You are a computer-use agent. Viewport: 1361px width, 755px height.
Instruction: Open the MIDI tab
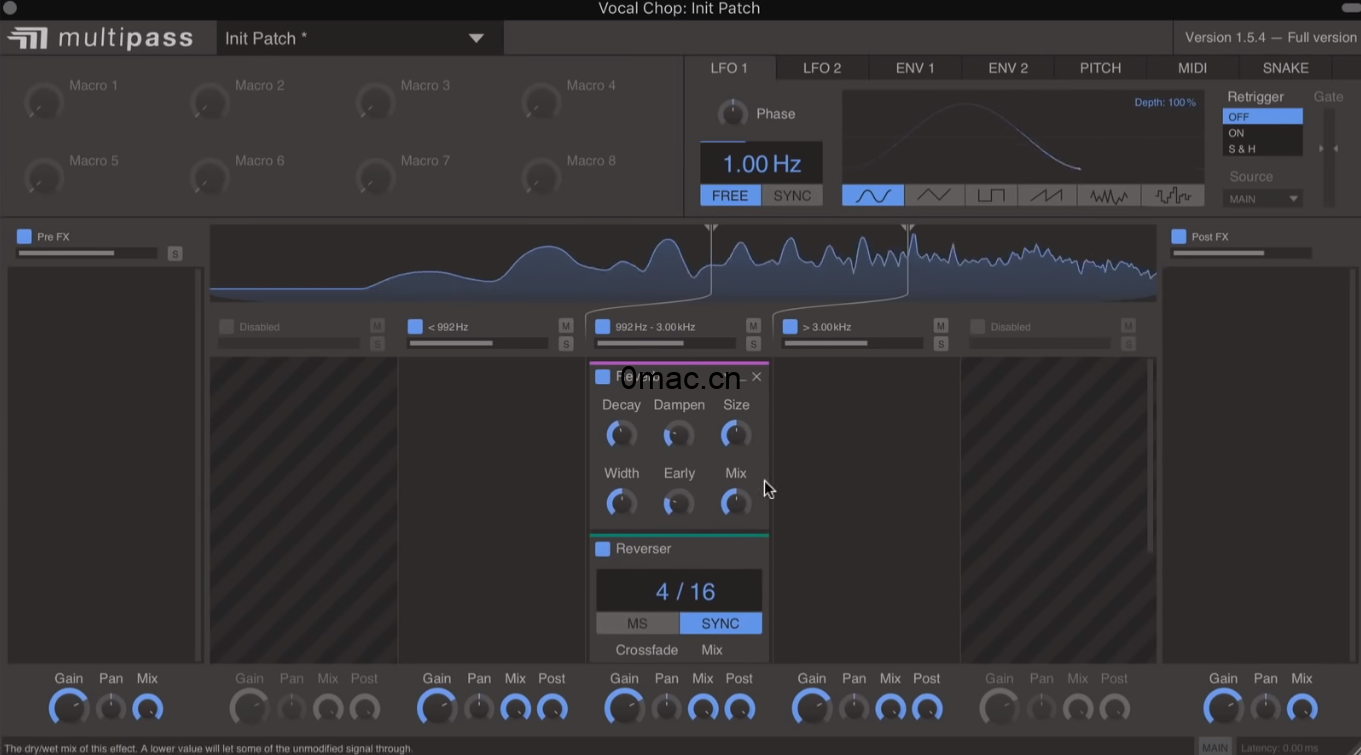pos(1192,68)
